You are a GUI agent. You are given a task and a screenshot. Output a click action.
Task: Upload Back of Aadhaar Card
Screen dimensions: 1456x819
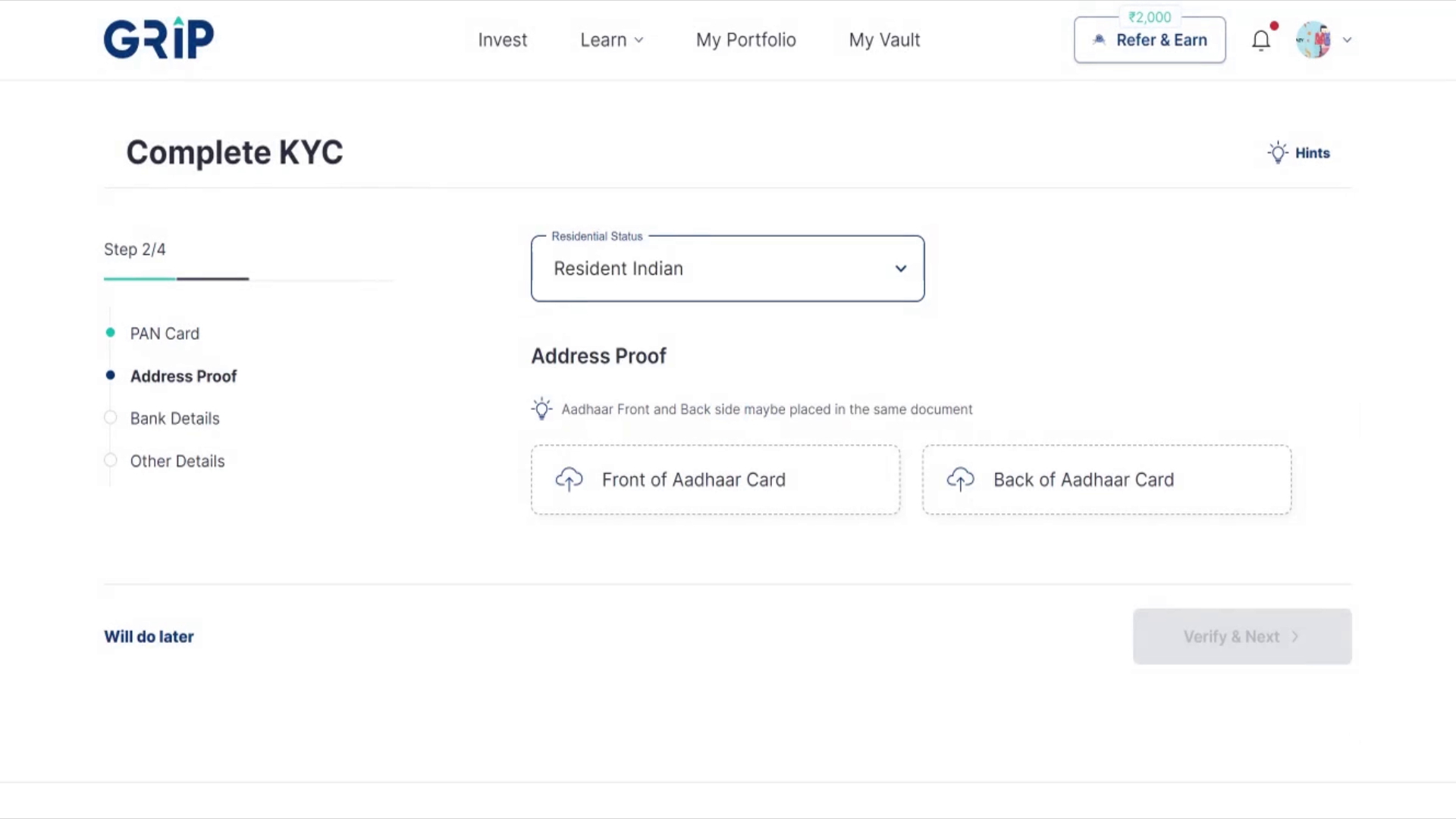click(x=1106, y=479)
